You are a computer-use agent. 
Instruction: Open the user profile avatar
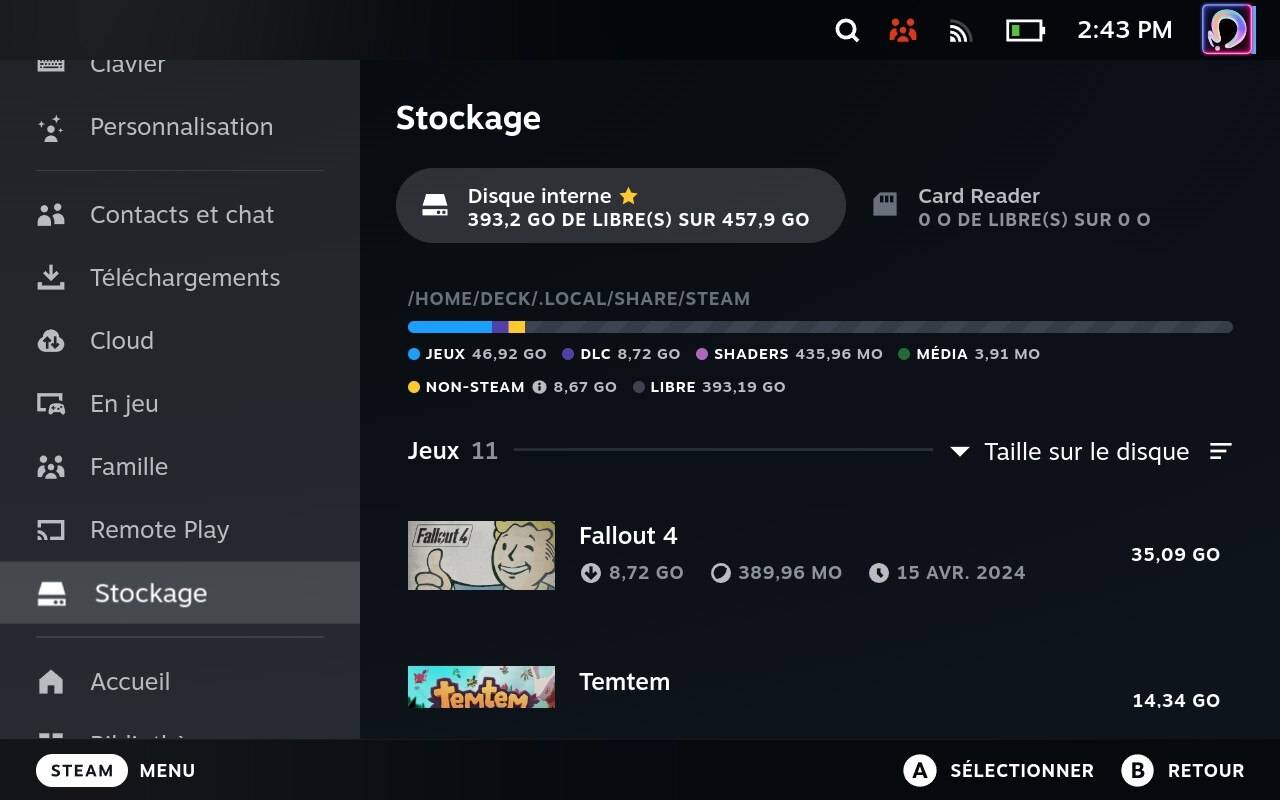(x=1227, y=29)
